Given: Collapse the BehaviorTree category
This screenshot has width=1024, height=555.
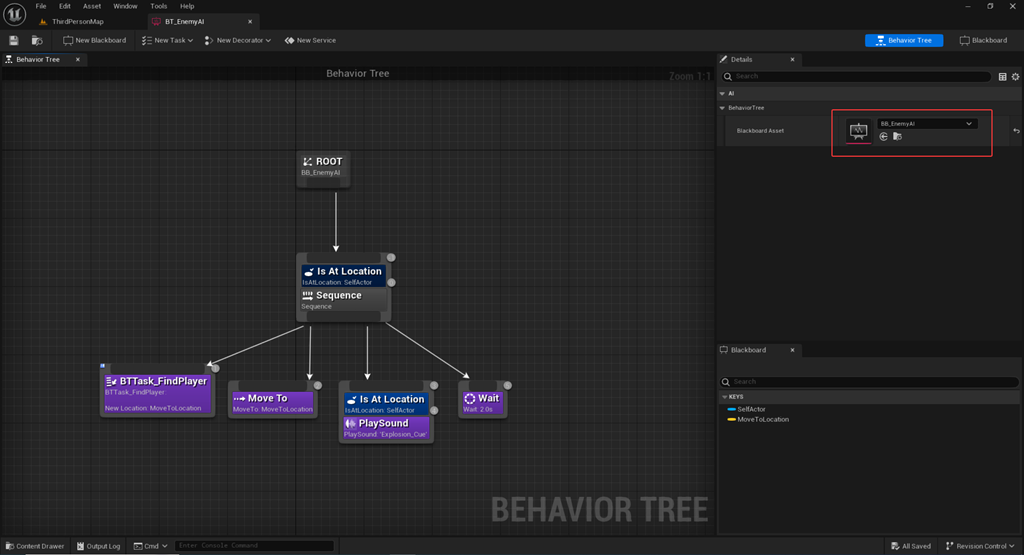Looking at the screenshot, I should tap(722, 108).
